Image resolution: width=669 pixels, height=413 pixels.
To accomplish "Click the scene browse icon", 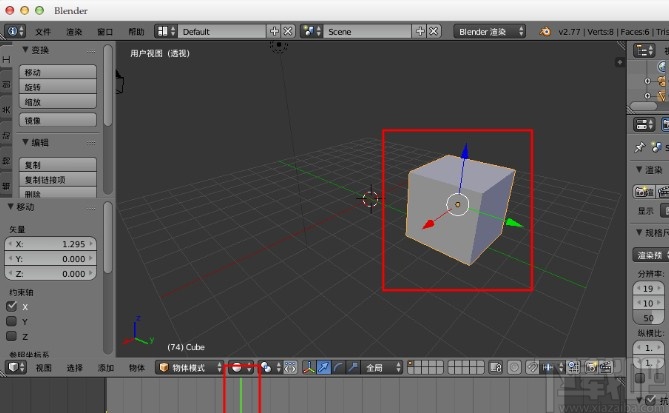I will pyautogui.click(x=311, y=31).
